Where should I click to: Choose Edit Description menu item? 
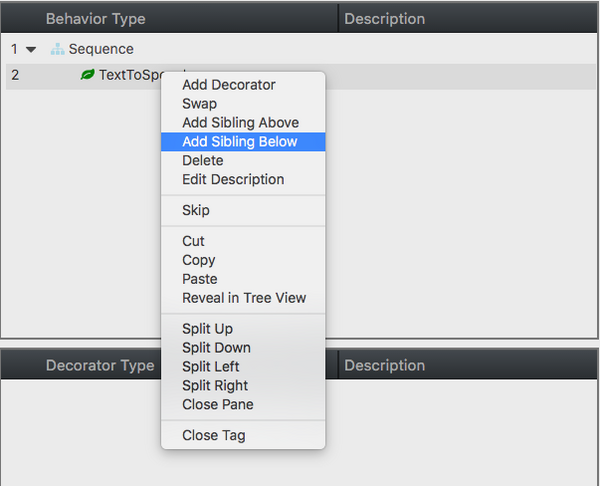click(233, 180)
